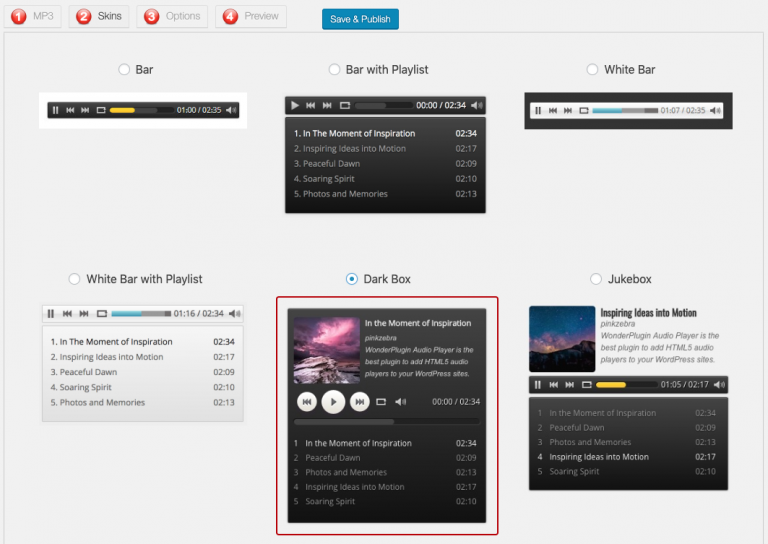Click volume icon in Jukebox preview
The height and width of the screenshot is (544, 768).
click(x=719, y=385)
